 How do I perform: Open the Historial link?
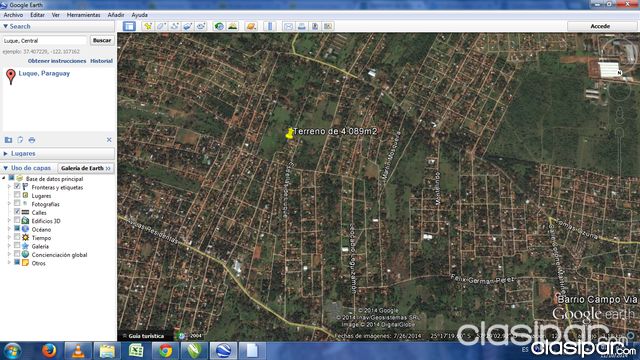(101, 61)
